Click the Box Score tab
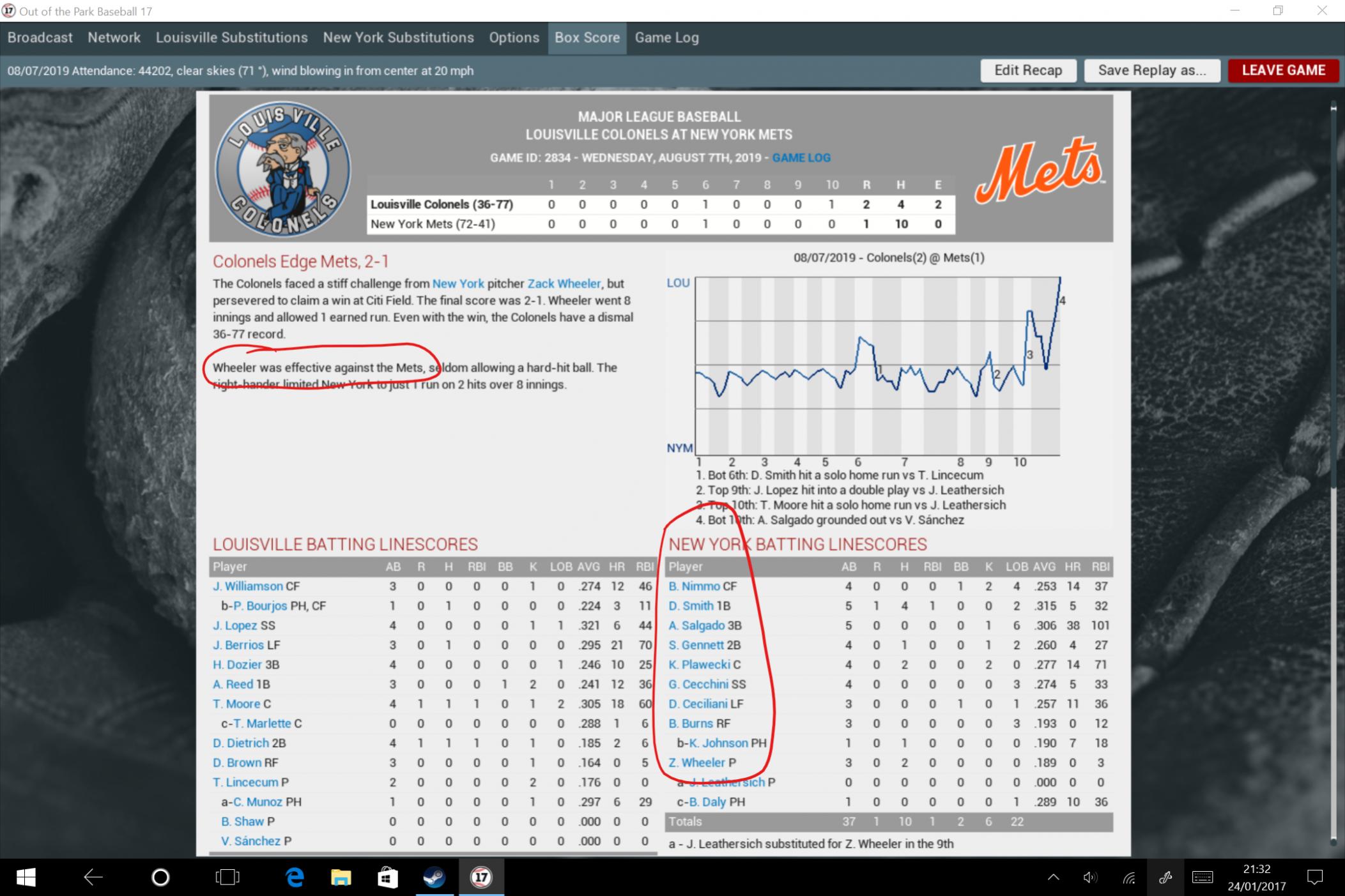1345x896 pixels. 586,37
